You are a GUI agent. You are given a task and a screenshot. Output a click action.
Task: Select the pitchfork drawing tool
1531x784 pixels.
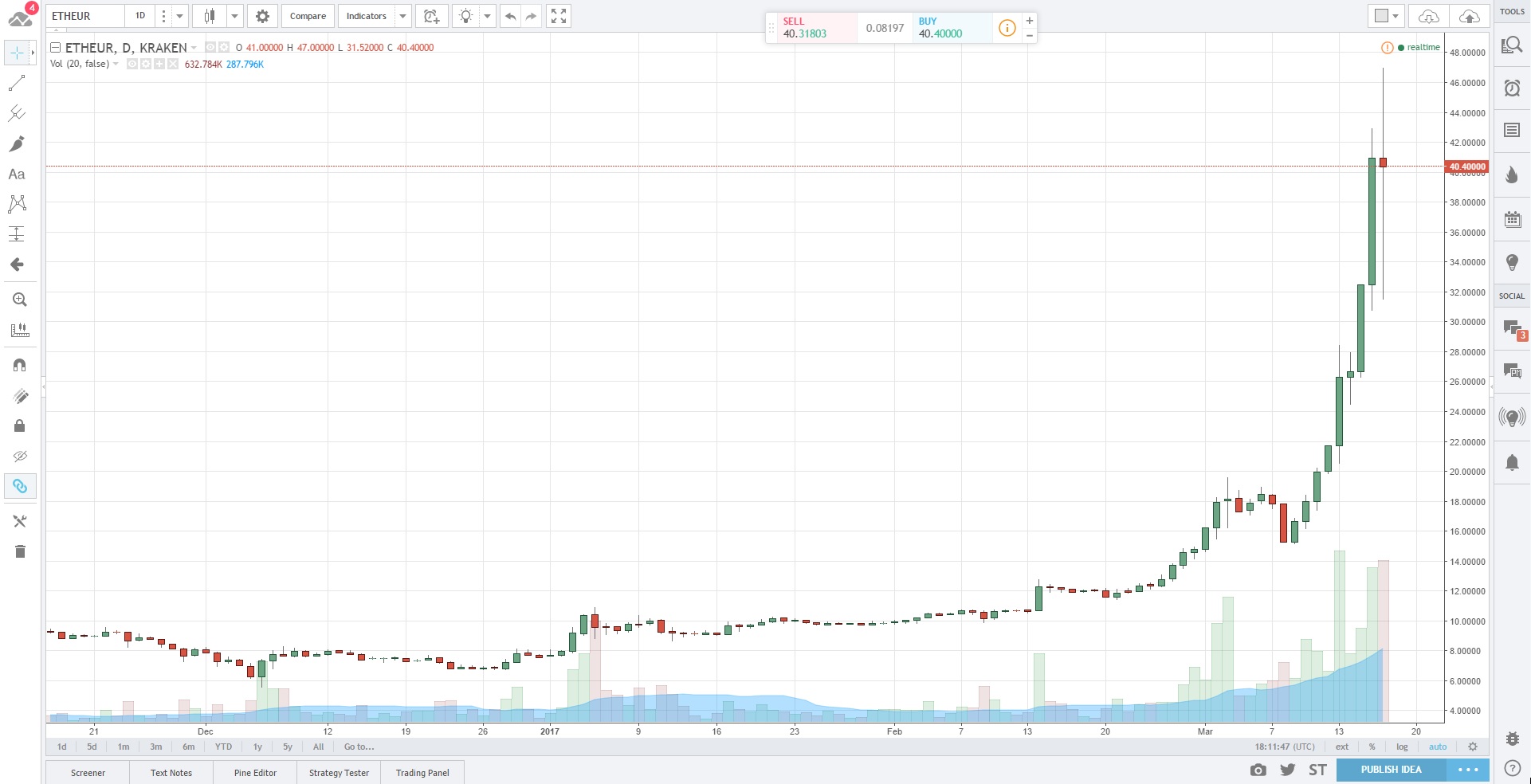click(x=17, y=113)
